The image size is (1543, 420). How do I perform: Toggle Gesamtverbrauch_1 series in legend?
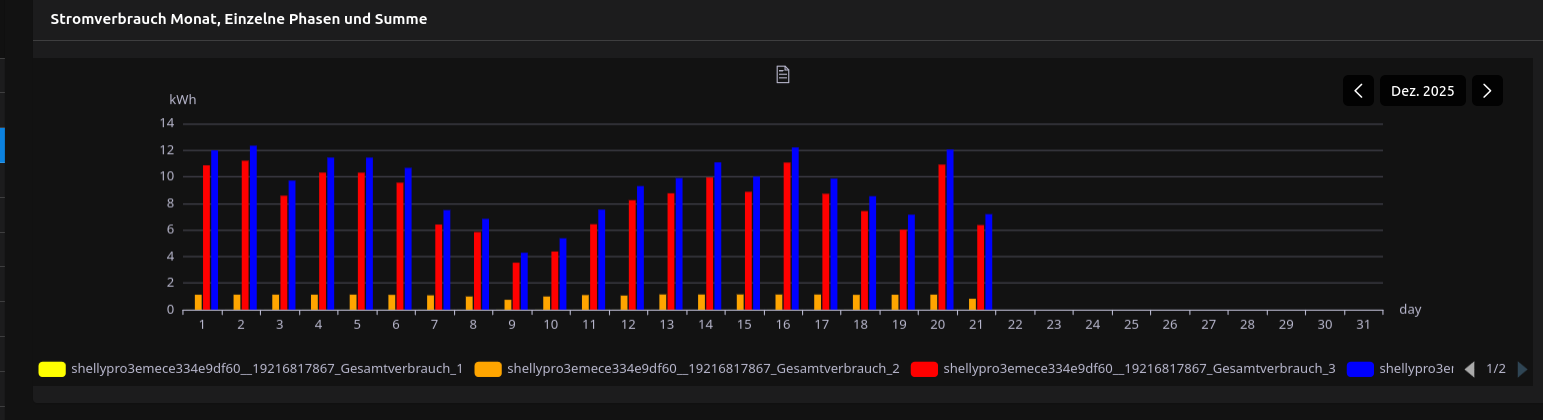[266, 369]
